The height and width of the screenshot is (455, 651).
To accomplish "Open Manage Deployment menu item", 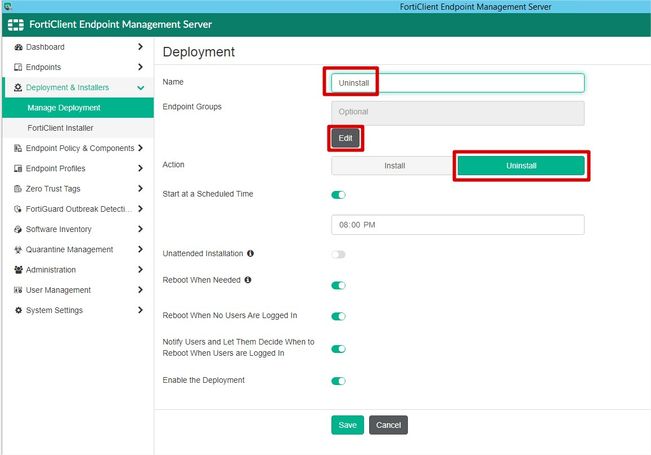I will click(x=78, y=108).
